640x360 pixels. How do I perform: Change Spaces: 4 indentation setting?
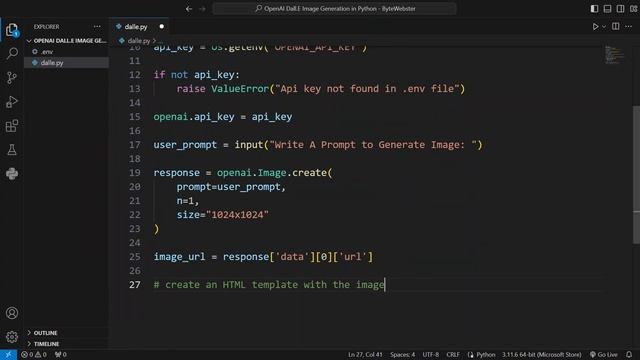pos(402,355)
